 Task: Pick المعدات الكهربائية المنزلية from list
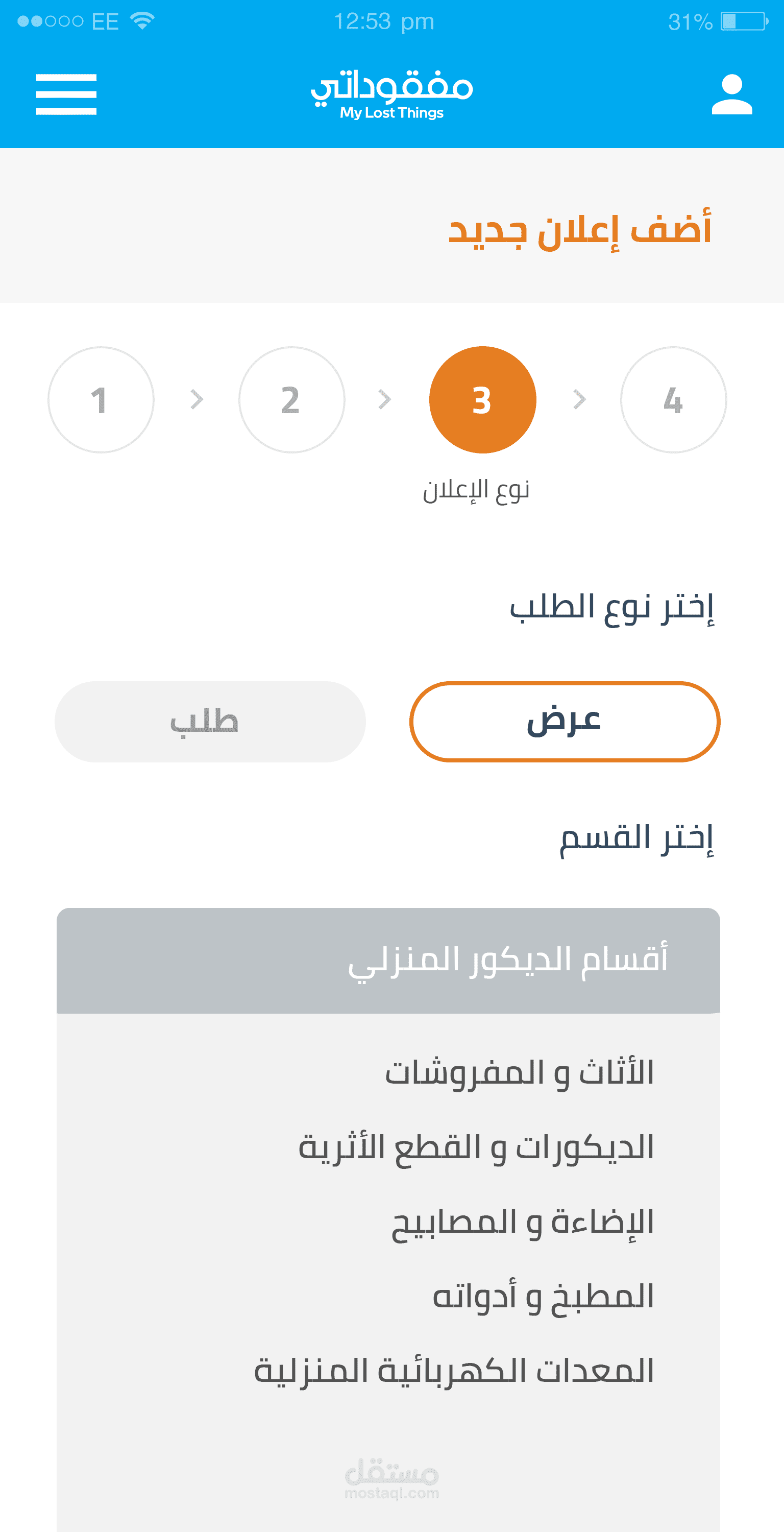coord(454,1371)
